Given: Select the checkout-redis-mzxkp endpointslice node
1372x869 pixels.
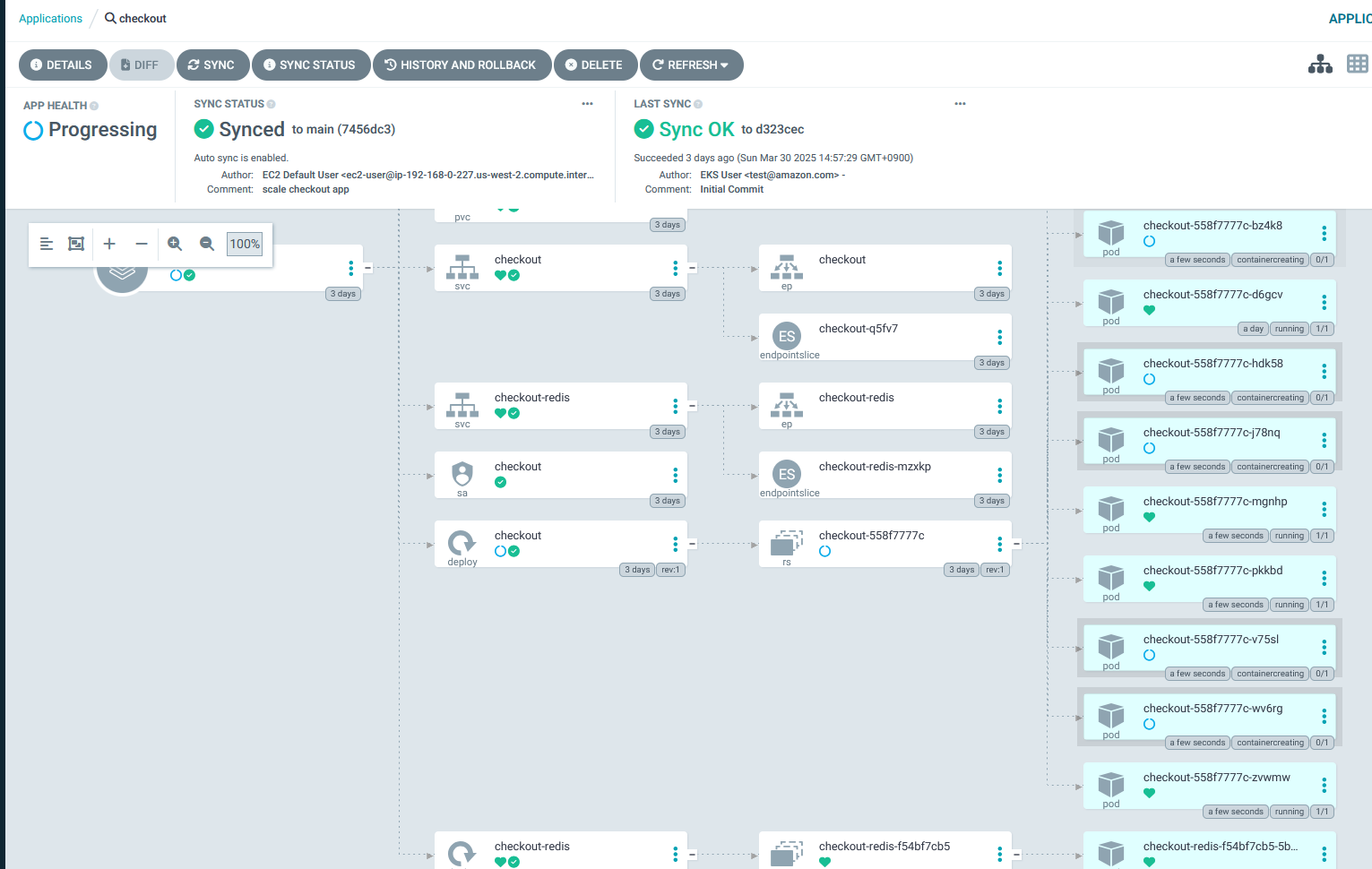Looking at the screenshot, I should 884,475.
